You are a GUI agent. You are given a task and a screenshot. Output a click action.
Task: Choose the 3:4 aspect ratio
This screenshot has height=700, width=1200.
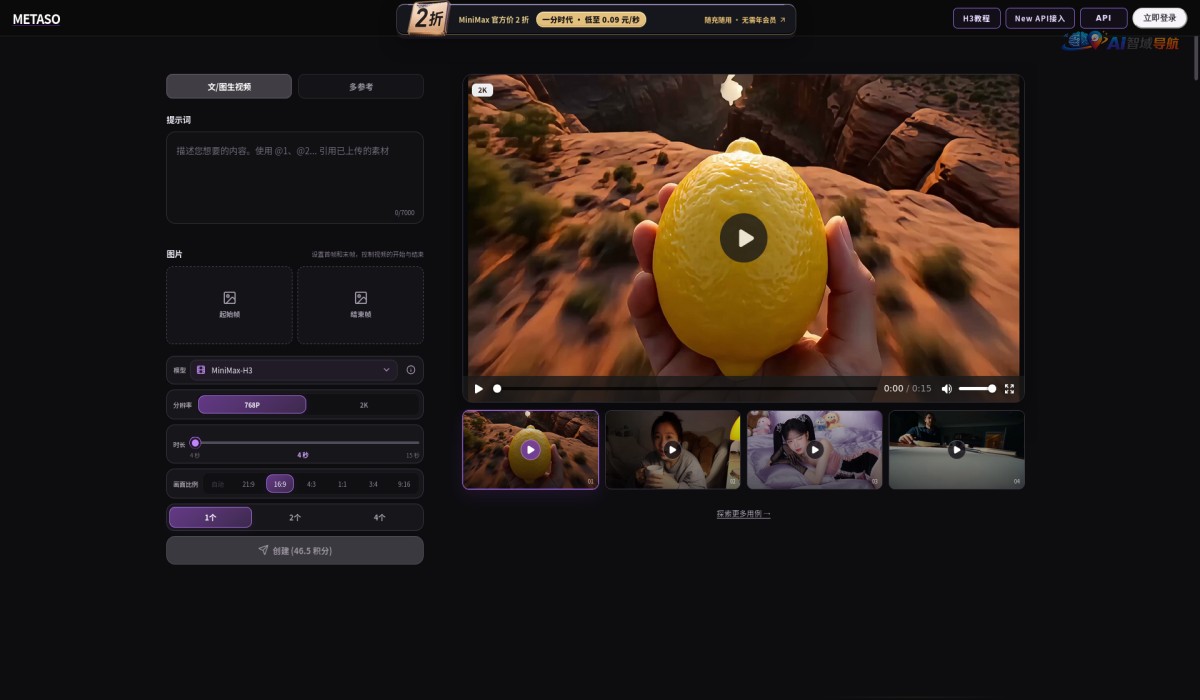tap(373, 484)
